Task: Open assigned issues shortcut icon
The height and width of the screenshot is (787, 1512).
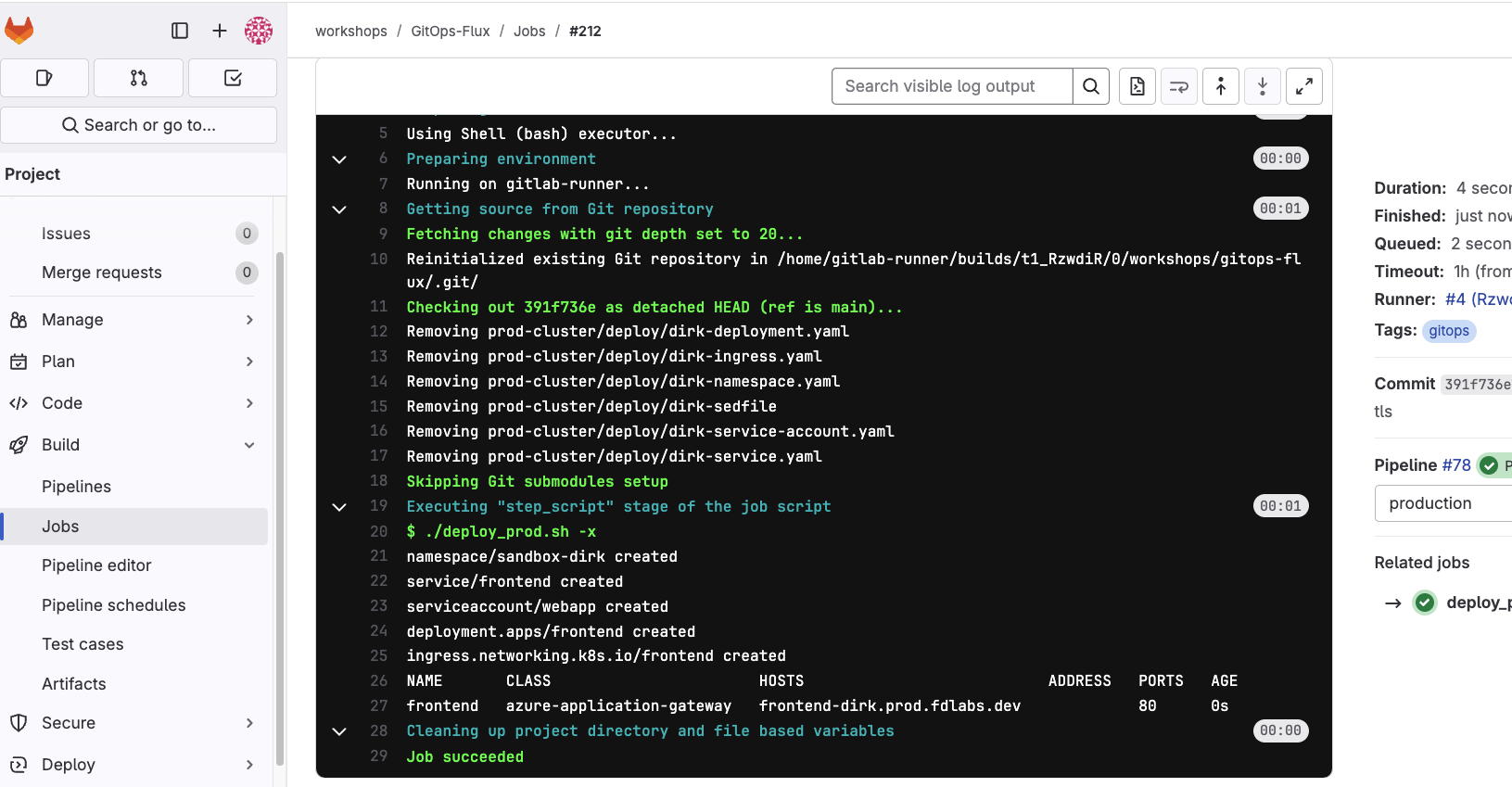Action: [x=44, y=78]
